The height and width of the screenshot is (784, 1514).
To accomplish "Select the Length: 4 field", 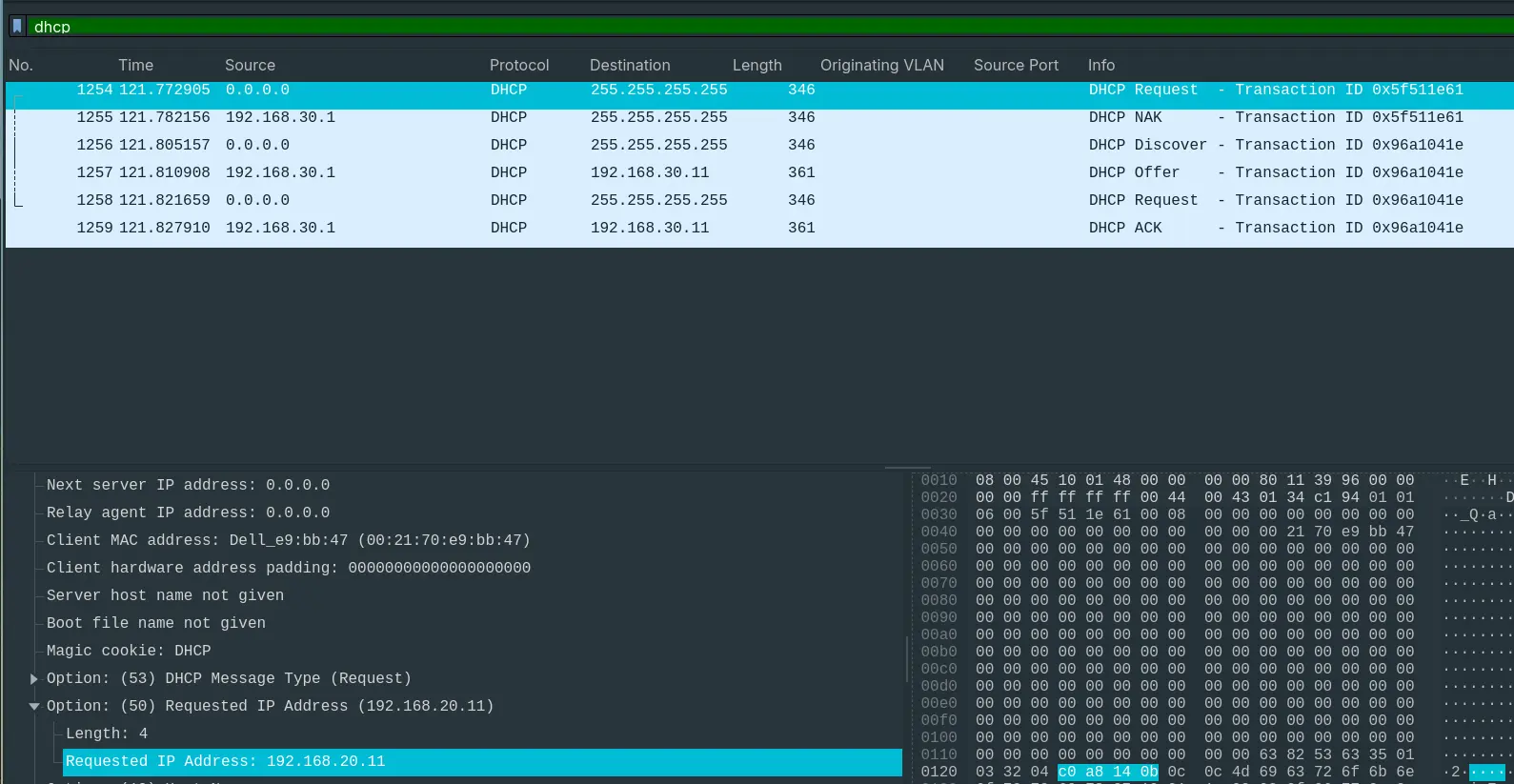I will (107, 734).
